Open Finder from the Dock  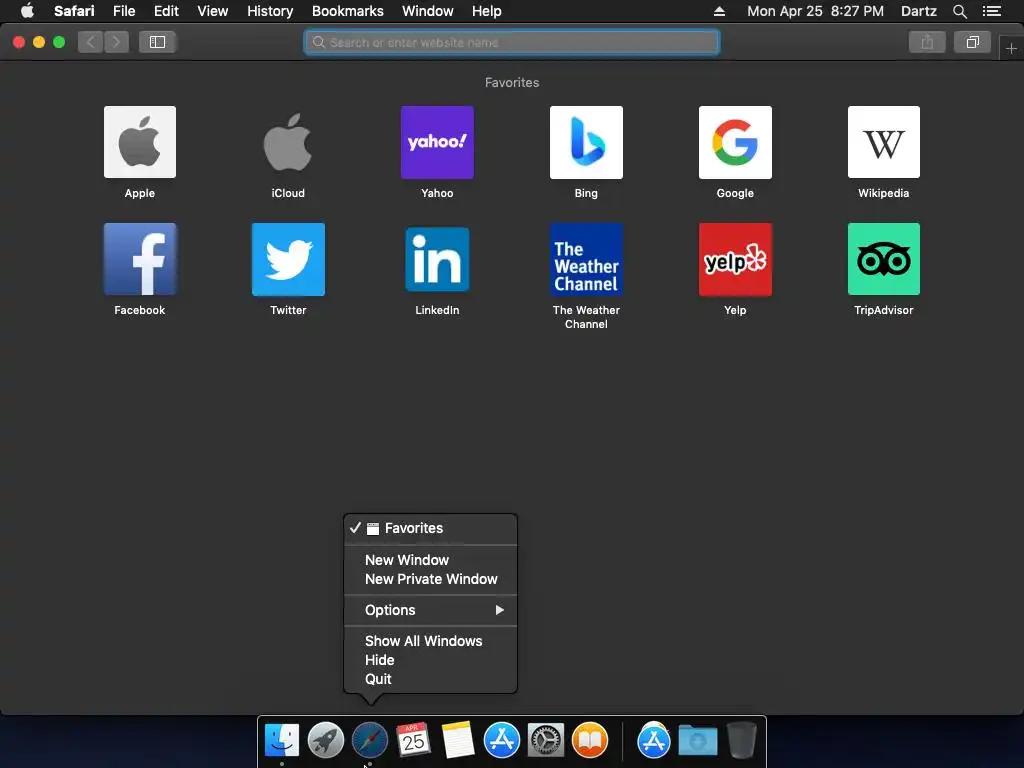281,741
